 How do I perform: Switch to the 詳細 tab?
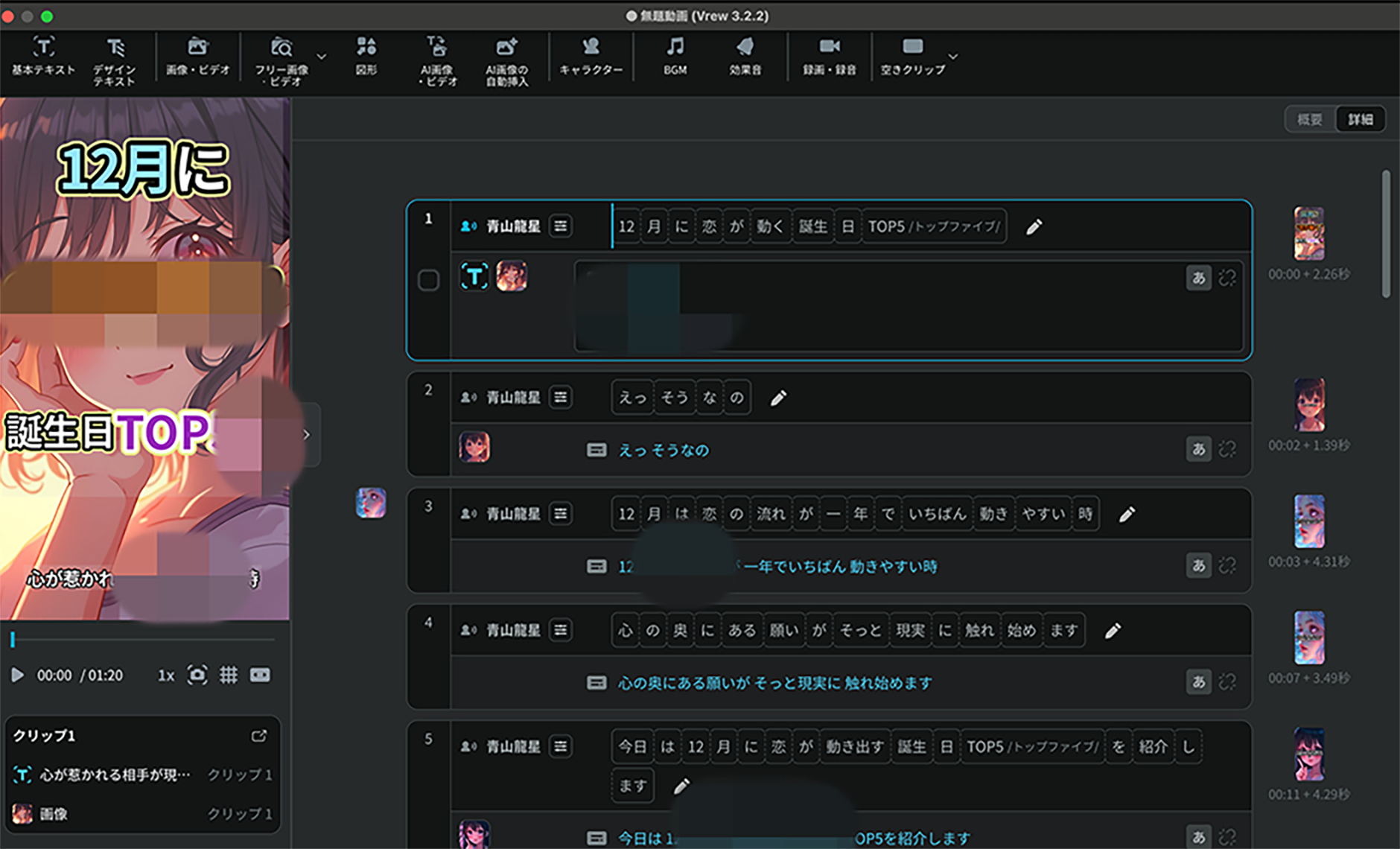pos(1361,119)
